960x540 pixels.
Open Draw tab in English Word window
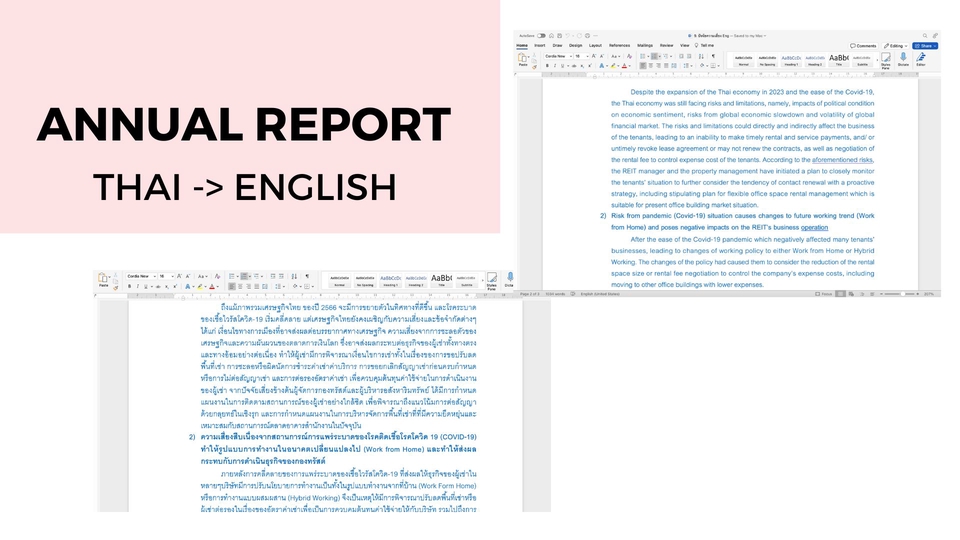click(x=557, y=45)
